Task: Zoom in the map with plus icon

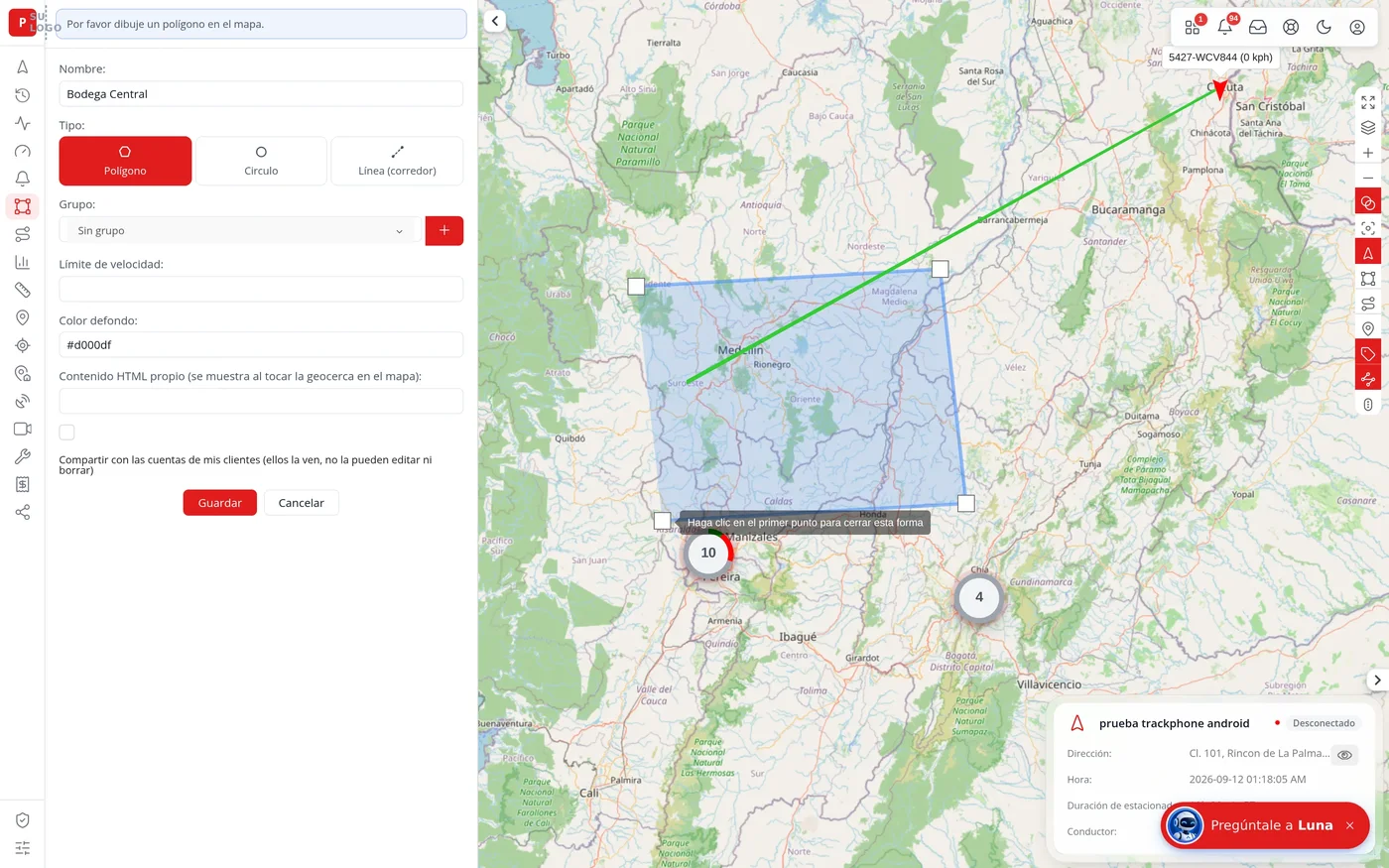Action: pos(1368,153)
